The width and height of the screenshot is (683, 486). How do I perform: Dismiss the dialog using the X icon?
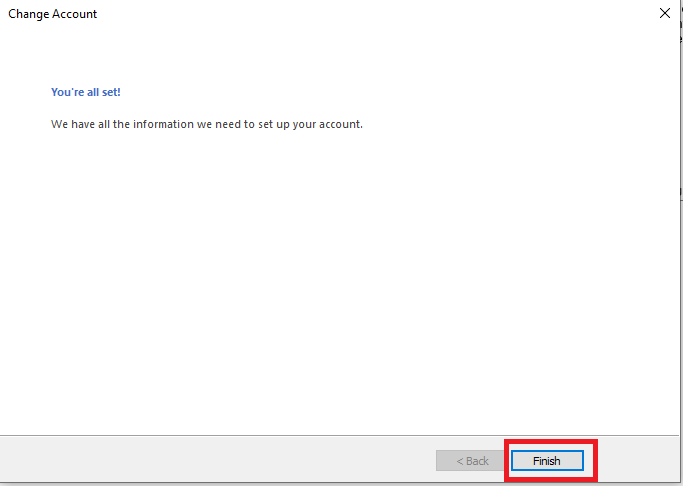665,14
